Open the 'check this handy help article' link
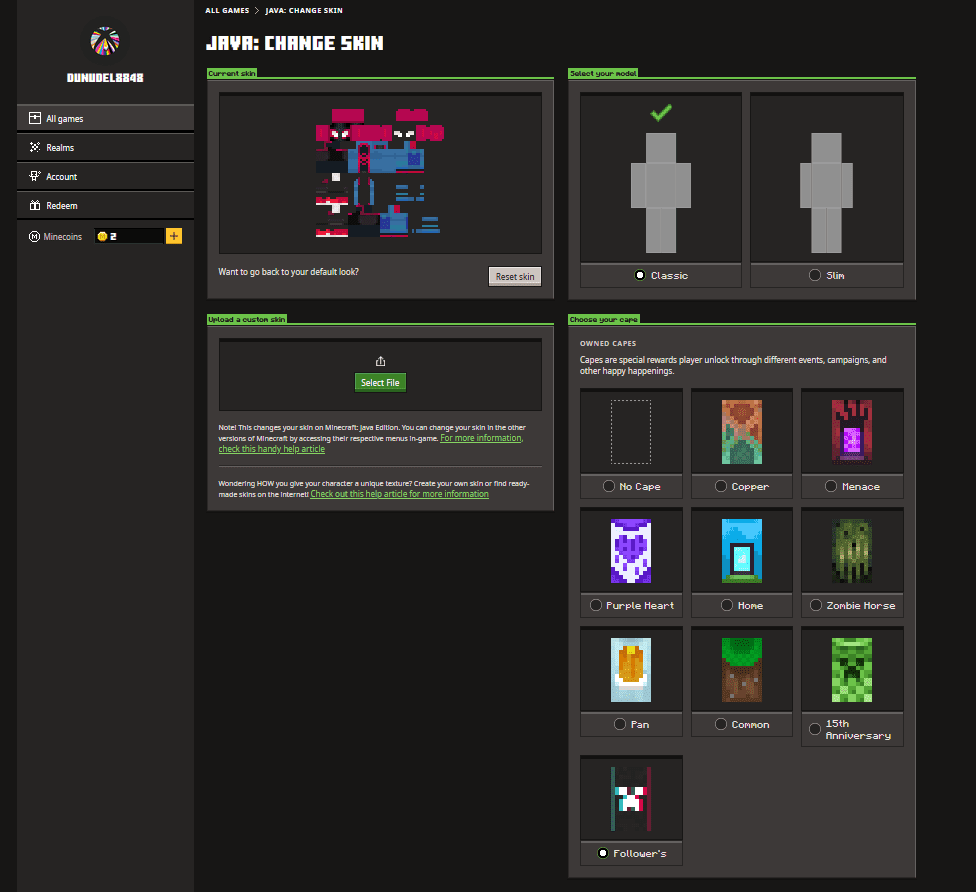 pos(271,448)
